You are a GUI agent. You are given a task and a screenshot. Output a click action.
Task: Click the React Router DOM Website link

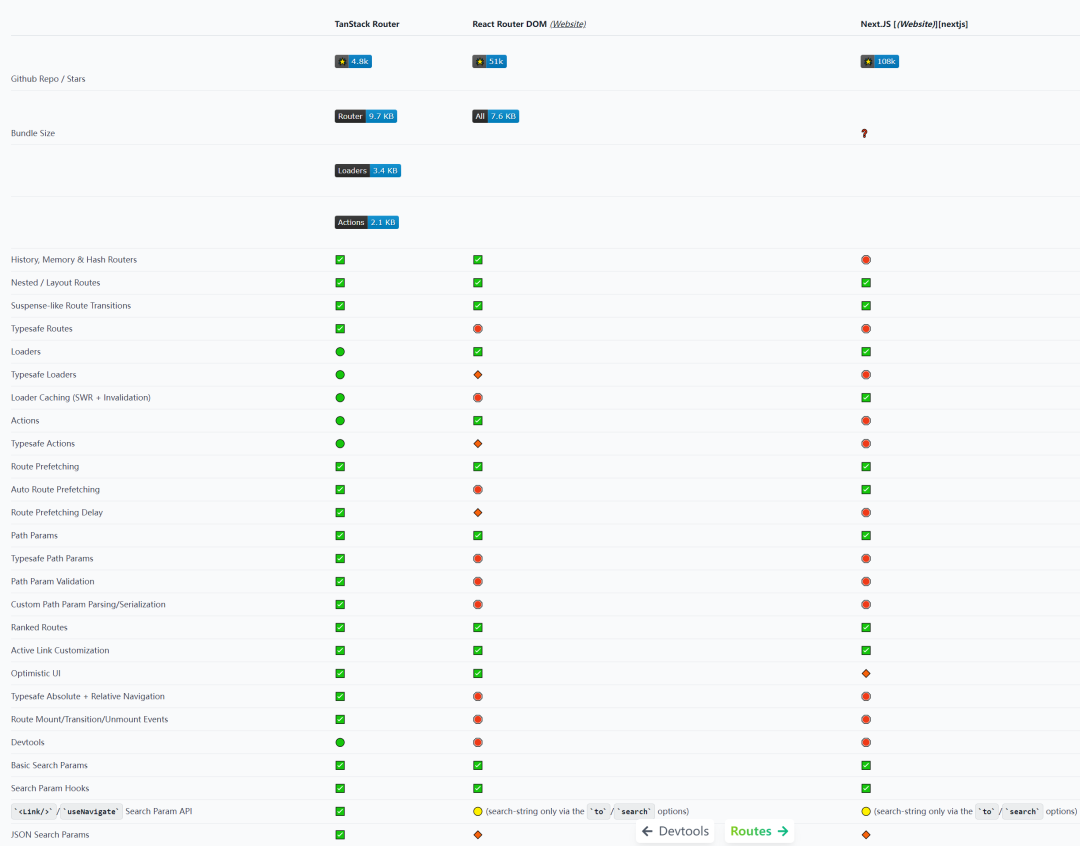coord(568,24)
